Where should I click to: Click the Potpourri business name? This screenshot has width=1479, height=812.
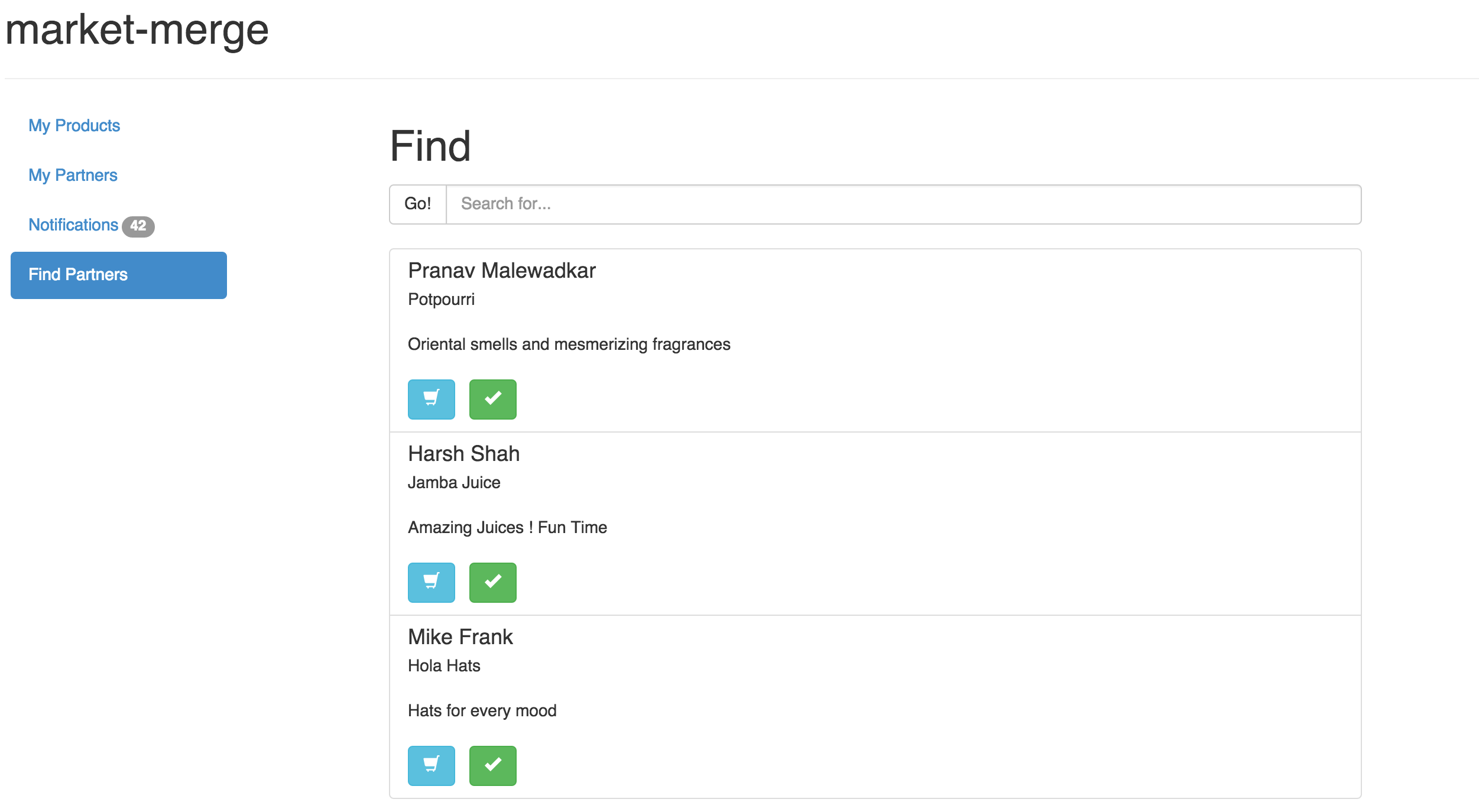point(441,299)
